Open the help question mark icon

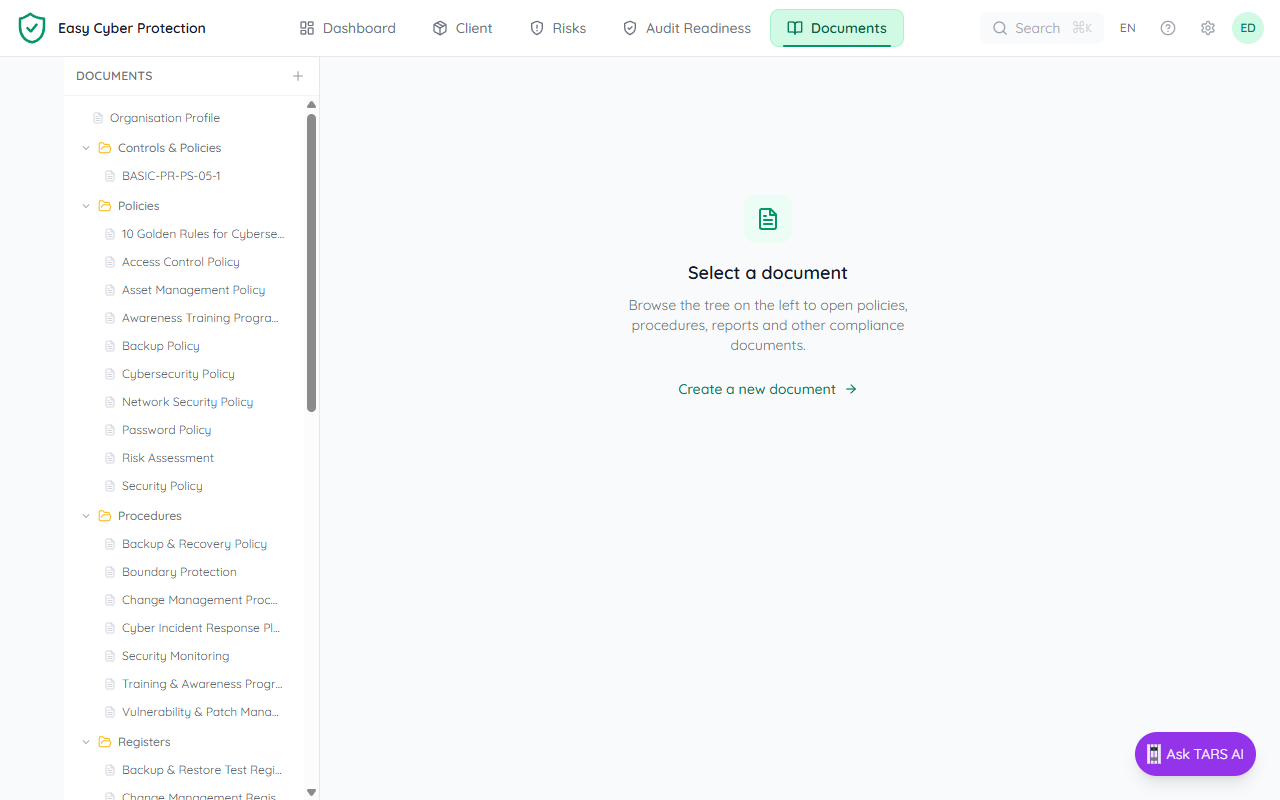[1168, 28]
